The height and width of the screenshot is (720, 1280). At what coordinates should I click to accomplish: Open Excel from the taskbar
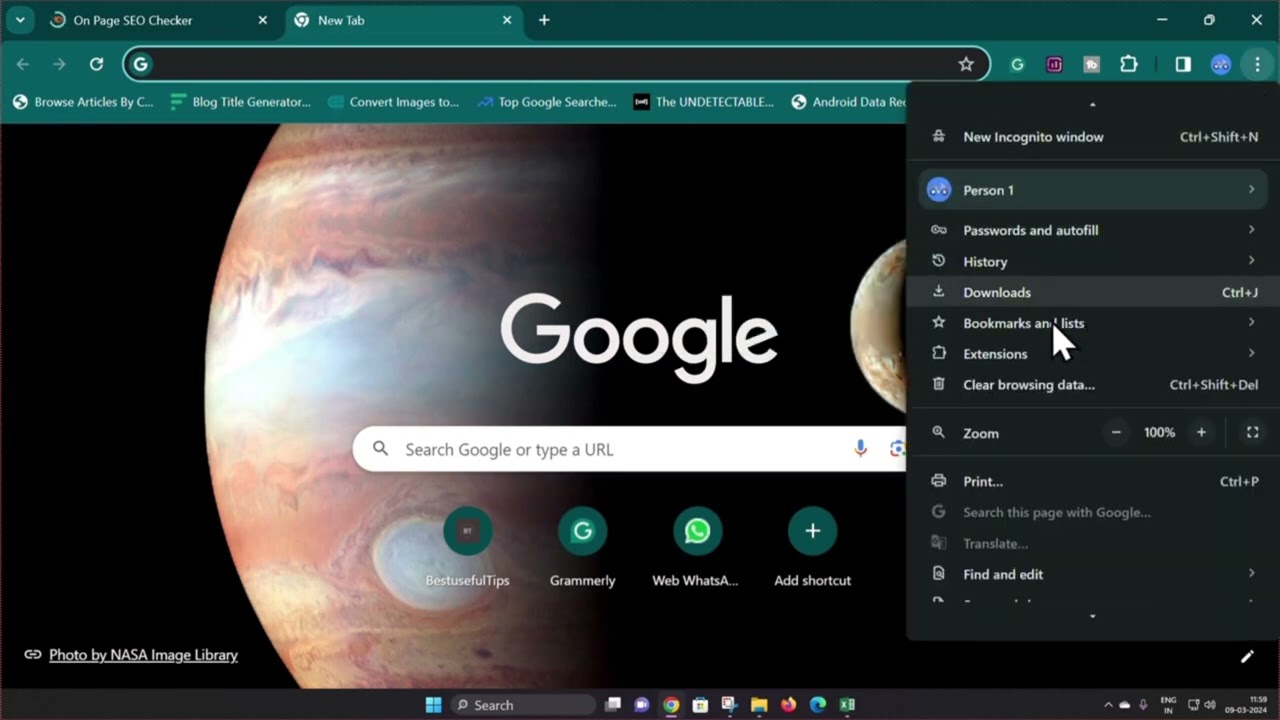[847, 705]
